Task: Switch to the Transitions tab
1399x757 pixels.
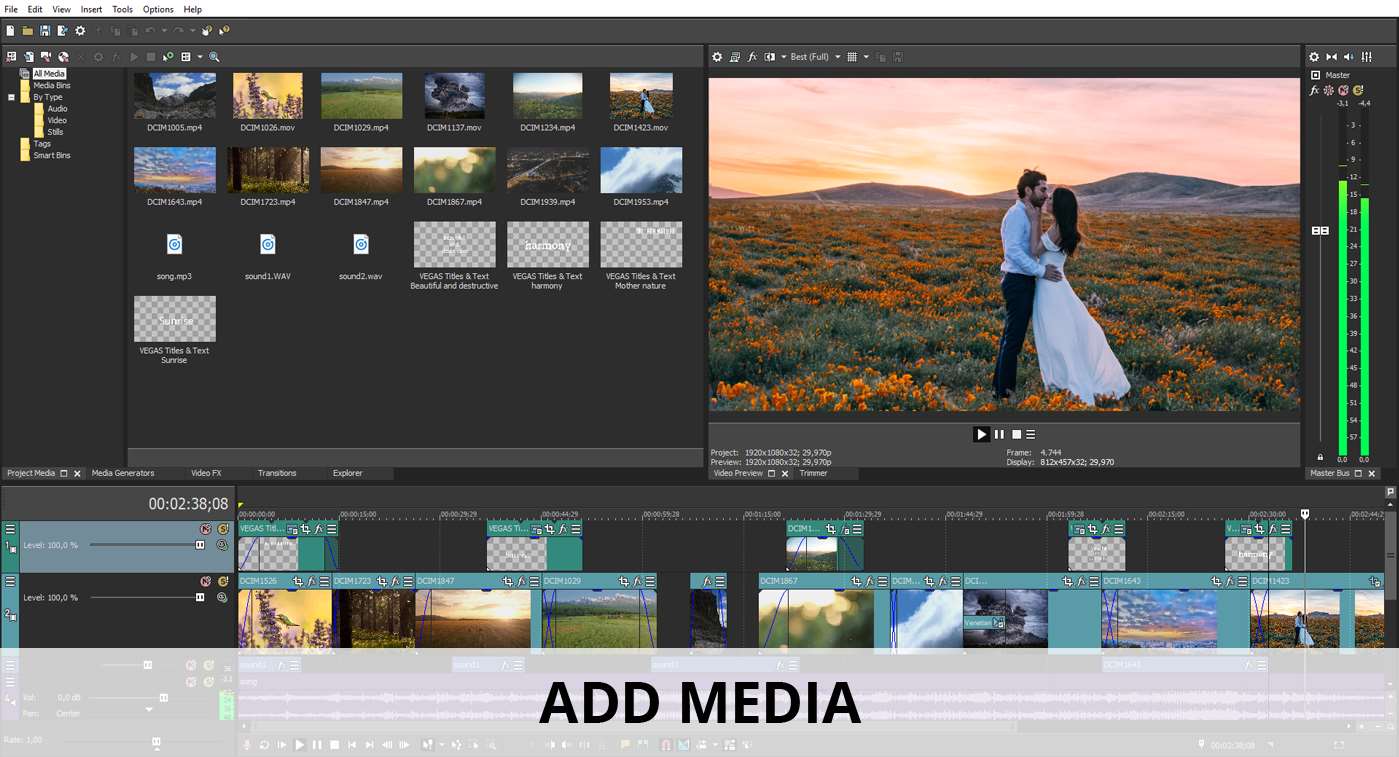Action: click(x=277, y=473)
